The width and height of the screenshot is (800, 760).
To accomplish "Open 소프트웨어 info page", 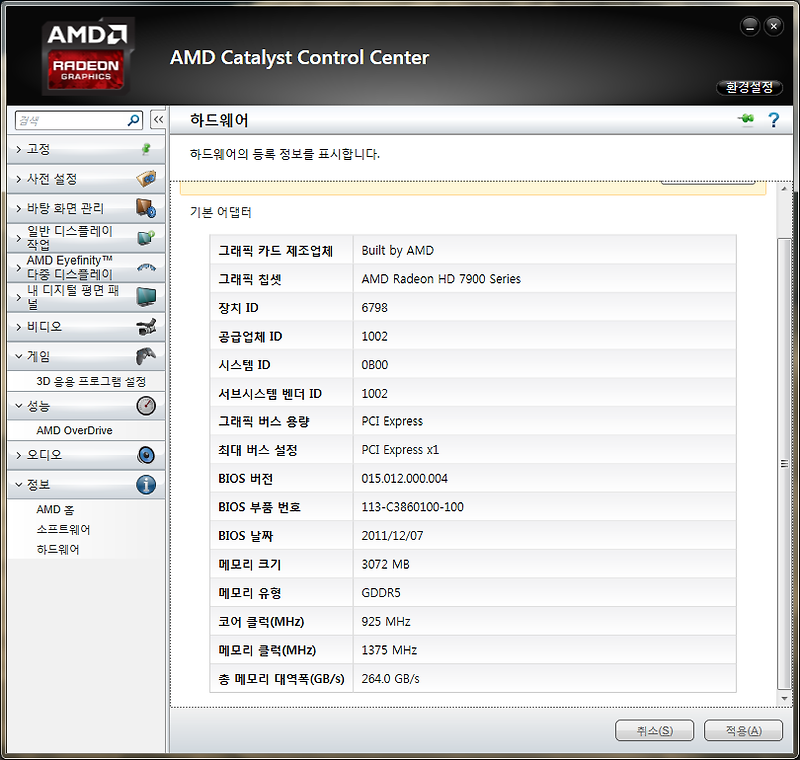I will 63,529.
